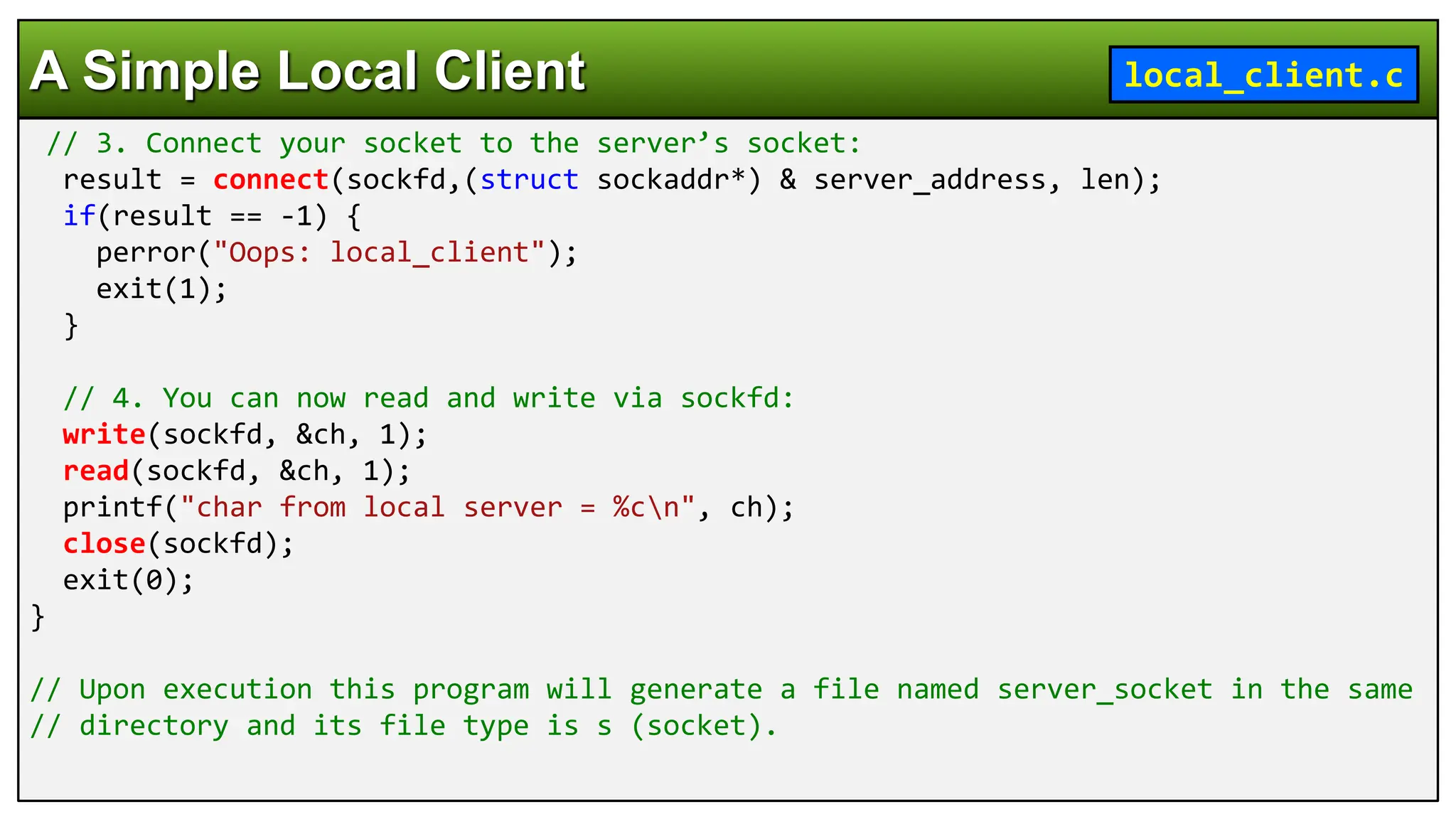Click the string "Oops: local_client" in perror
The width and height of the screenshot is (1456, 819).
pos(380,252)
